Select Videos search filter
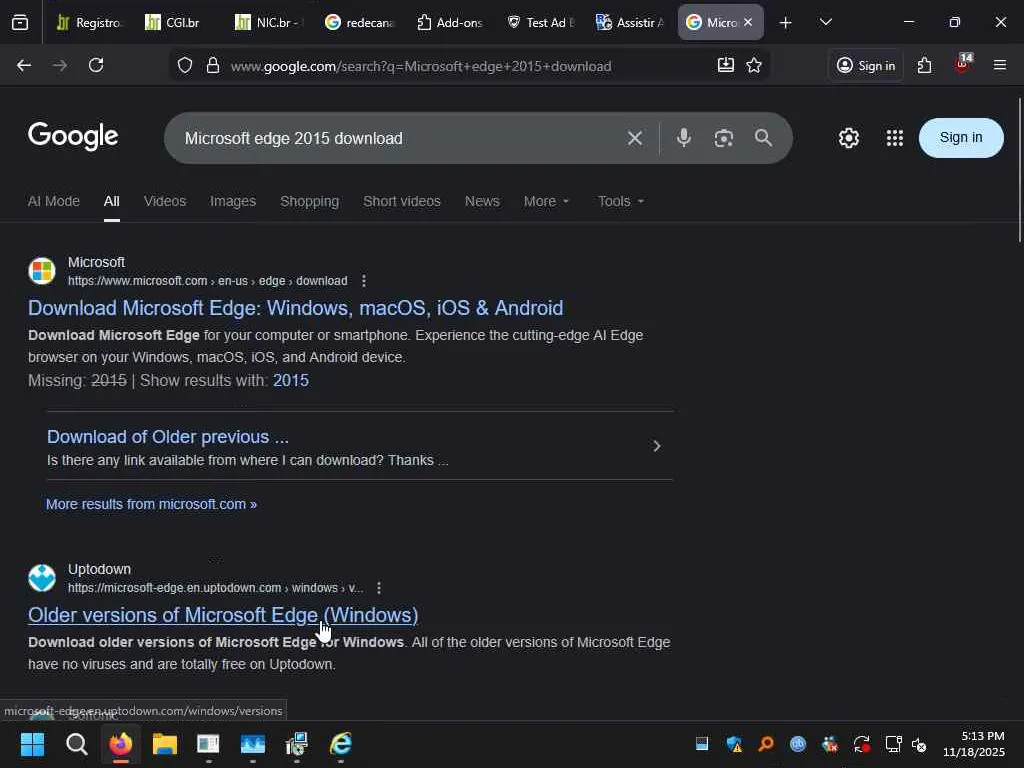This screenshot has width=1024, height=768. (x=165, y=201)
